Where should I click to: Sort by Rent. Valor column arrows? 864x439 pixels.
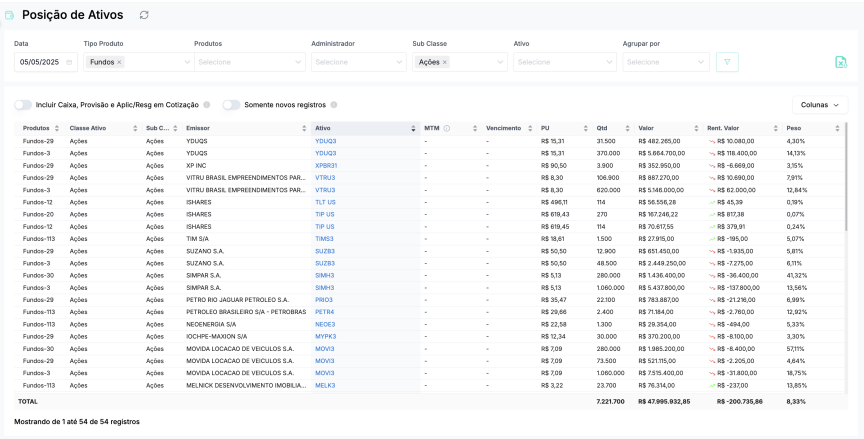[x=776, y=128]
